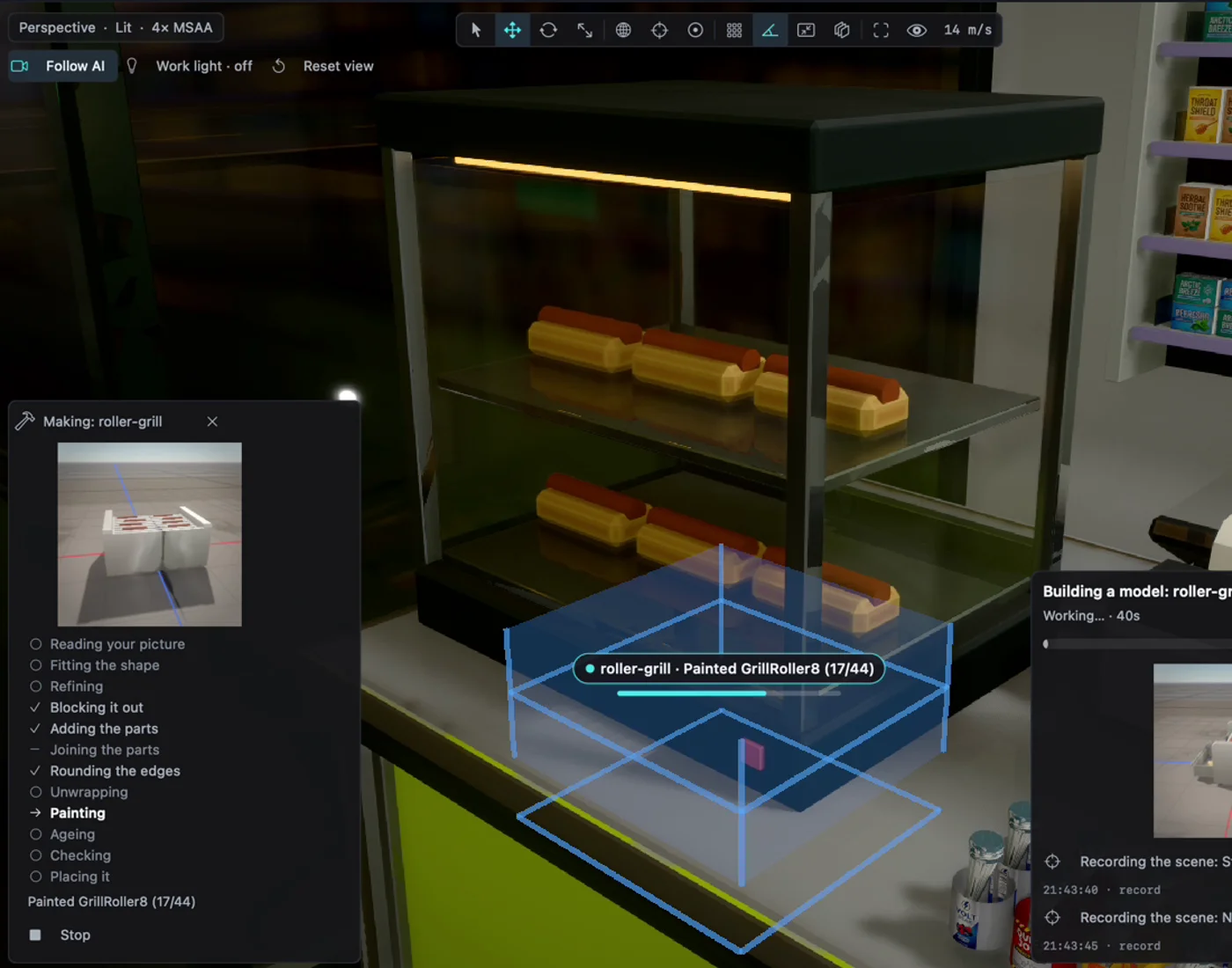The height and width of the screenshot is (968, 1232).
Task: Turn on the Work light · off toggle
Action: point(204,66)
